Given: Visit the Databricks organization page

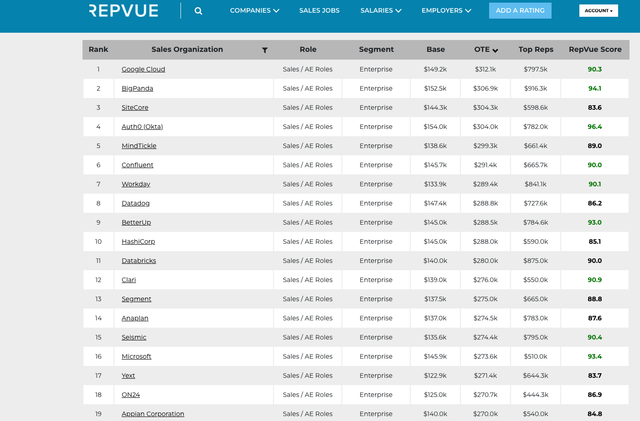Looking at the screenshot, I should coord(138,261).
